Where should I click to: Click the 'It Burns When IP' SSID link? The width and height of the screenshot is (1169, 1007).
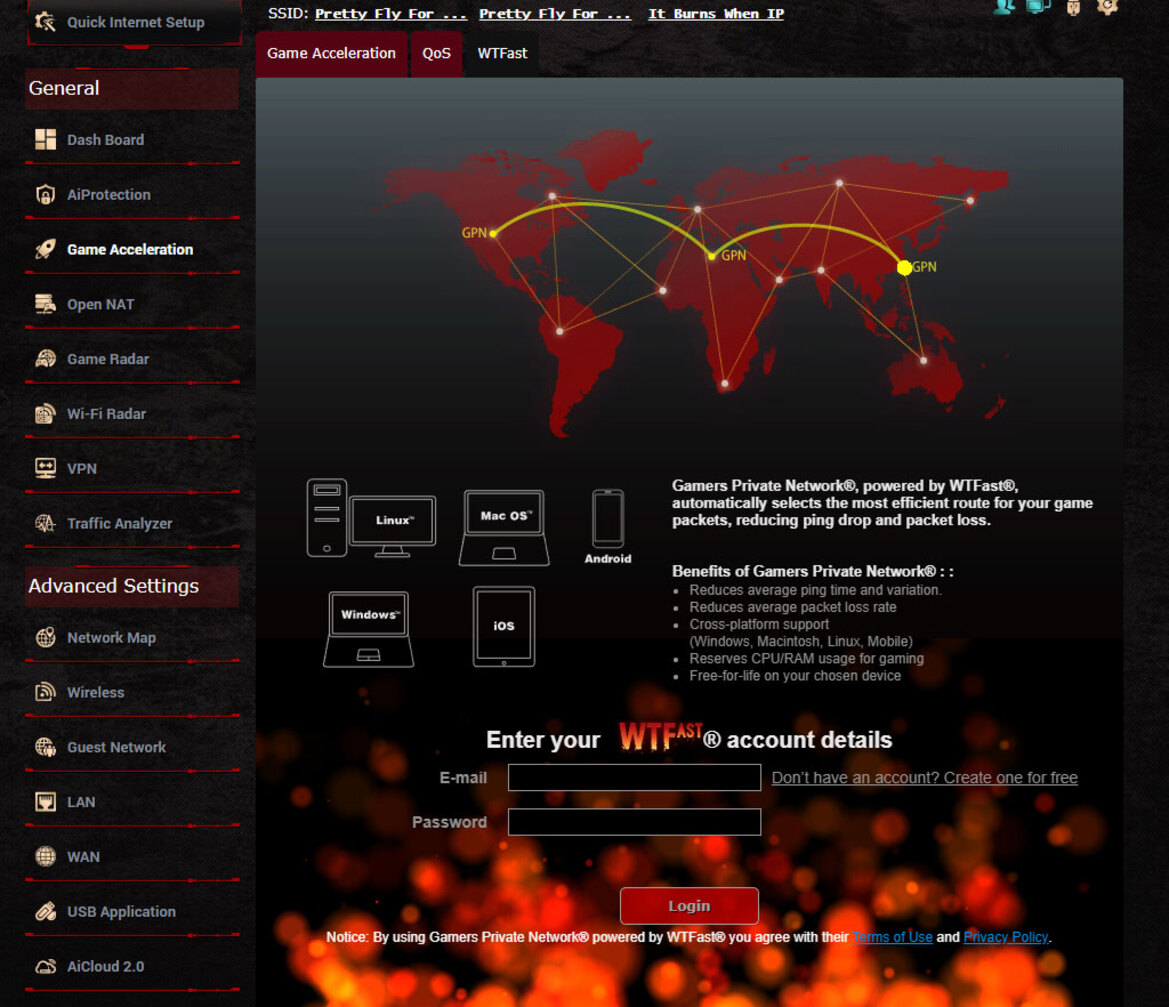click(x=716, y=13)
